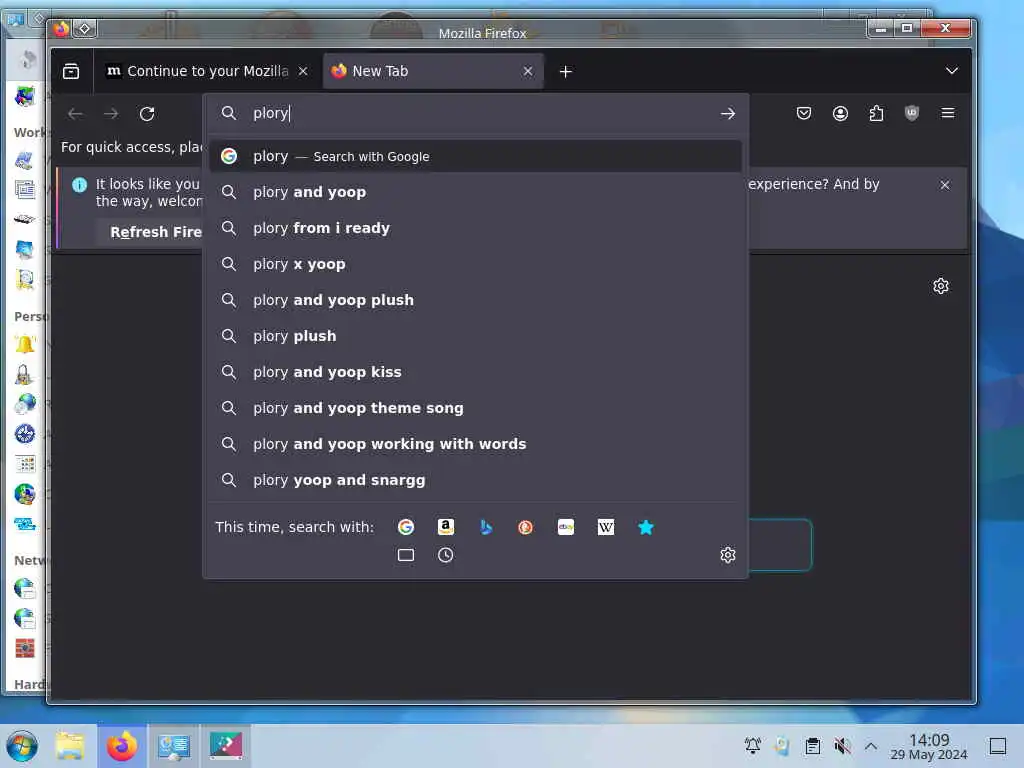Screen dimensions: 1024x768
Task: List all tabs dropdown chevron
Action: (952, 71)
